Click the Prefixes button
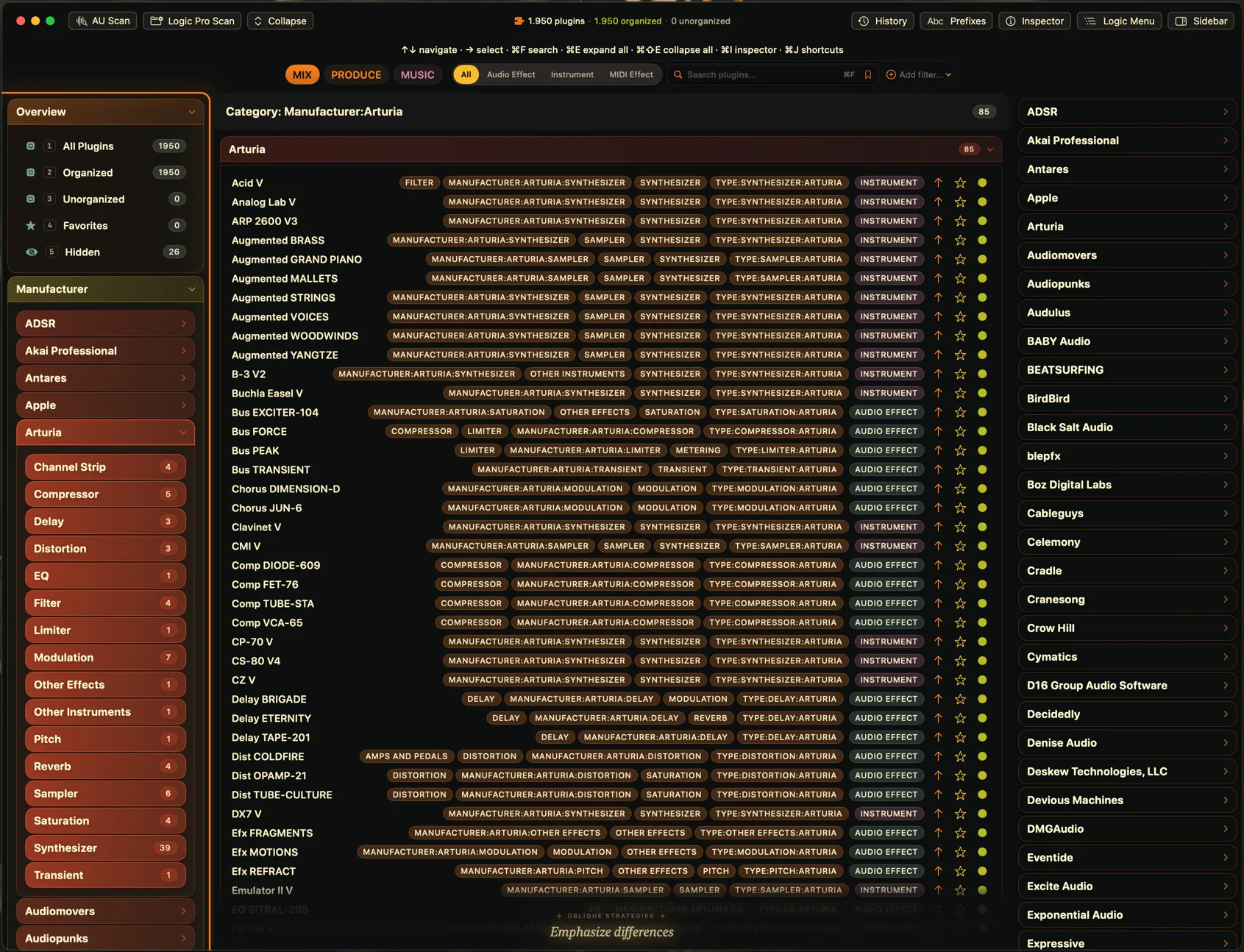Viewport: 1244px width, 952px height. (956, 21)
